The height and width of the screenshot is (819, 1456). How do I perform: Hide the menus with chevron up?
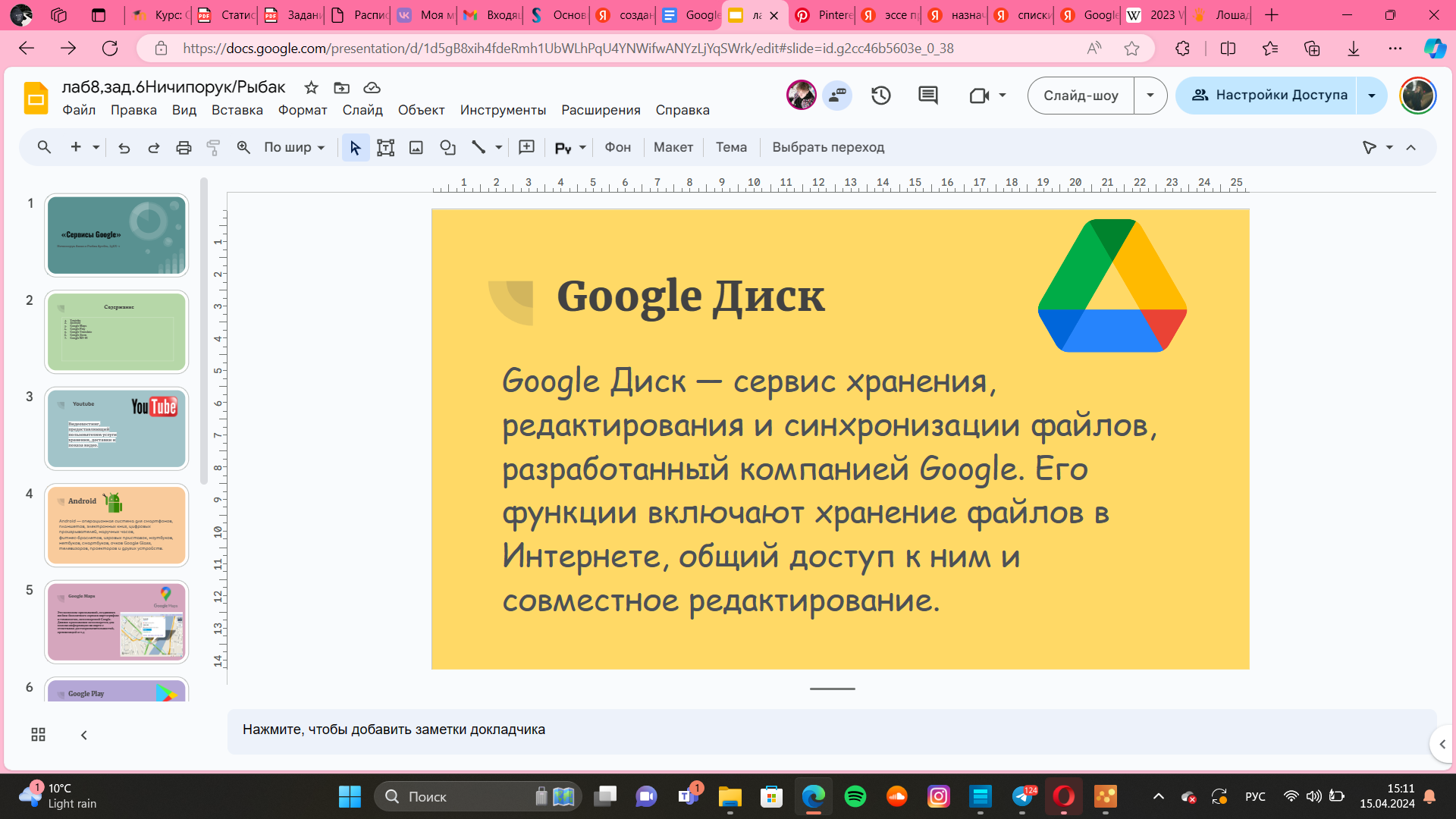point(1410,147)
